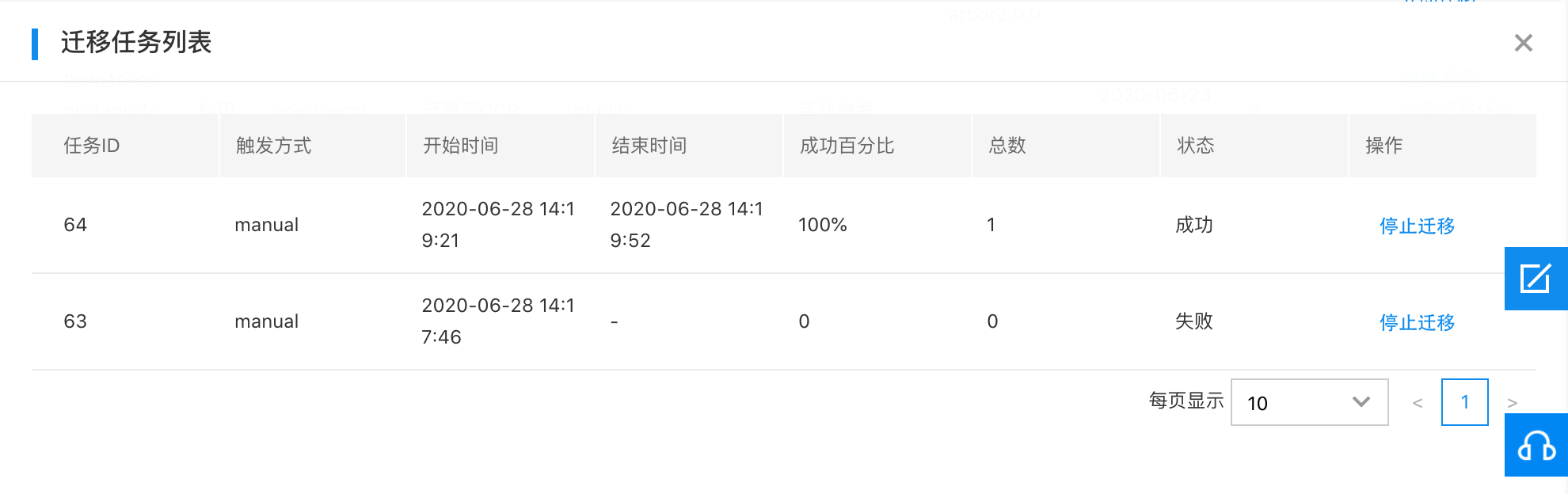Image resolution: width=1568 pixels, height=494 pixels.
Task: Click the 开始时间 column header
Action: [x=461, y=146]
